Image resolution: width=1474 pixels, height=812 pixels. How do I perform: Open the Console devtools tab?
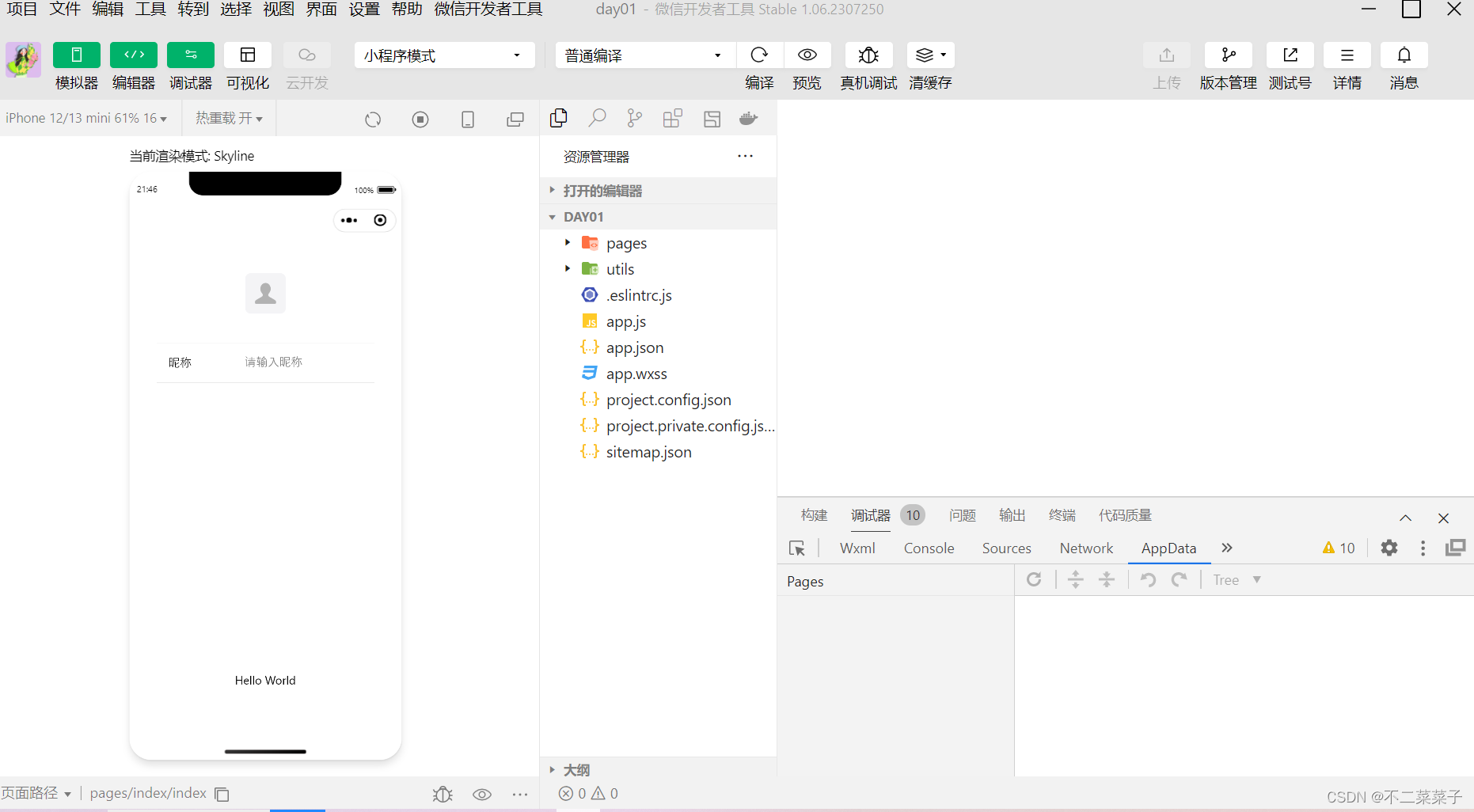pos(929,548)
